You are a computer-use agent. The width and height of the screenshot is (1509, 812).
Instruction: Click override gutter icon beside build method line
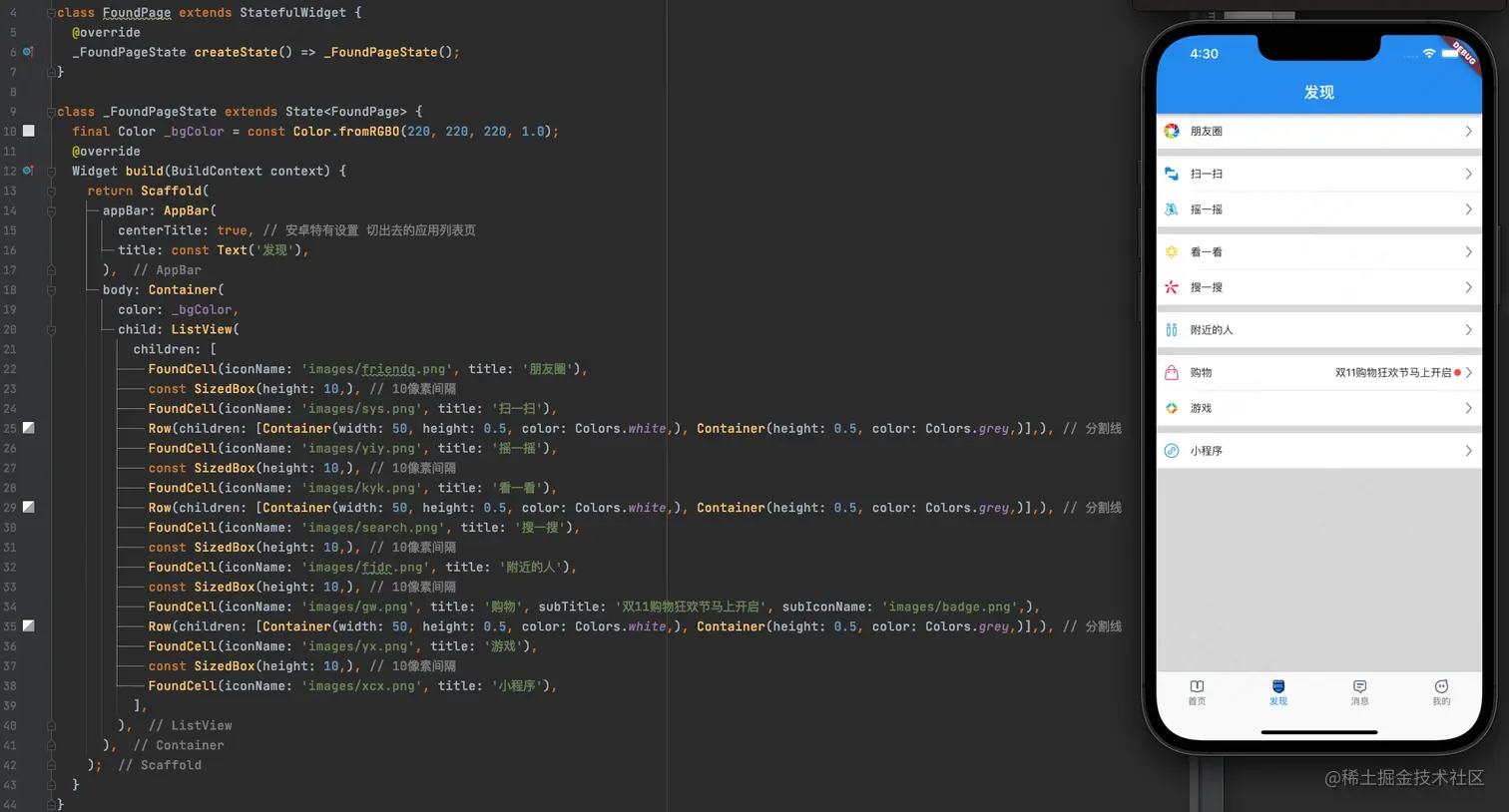pos(28,171)
